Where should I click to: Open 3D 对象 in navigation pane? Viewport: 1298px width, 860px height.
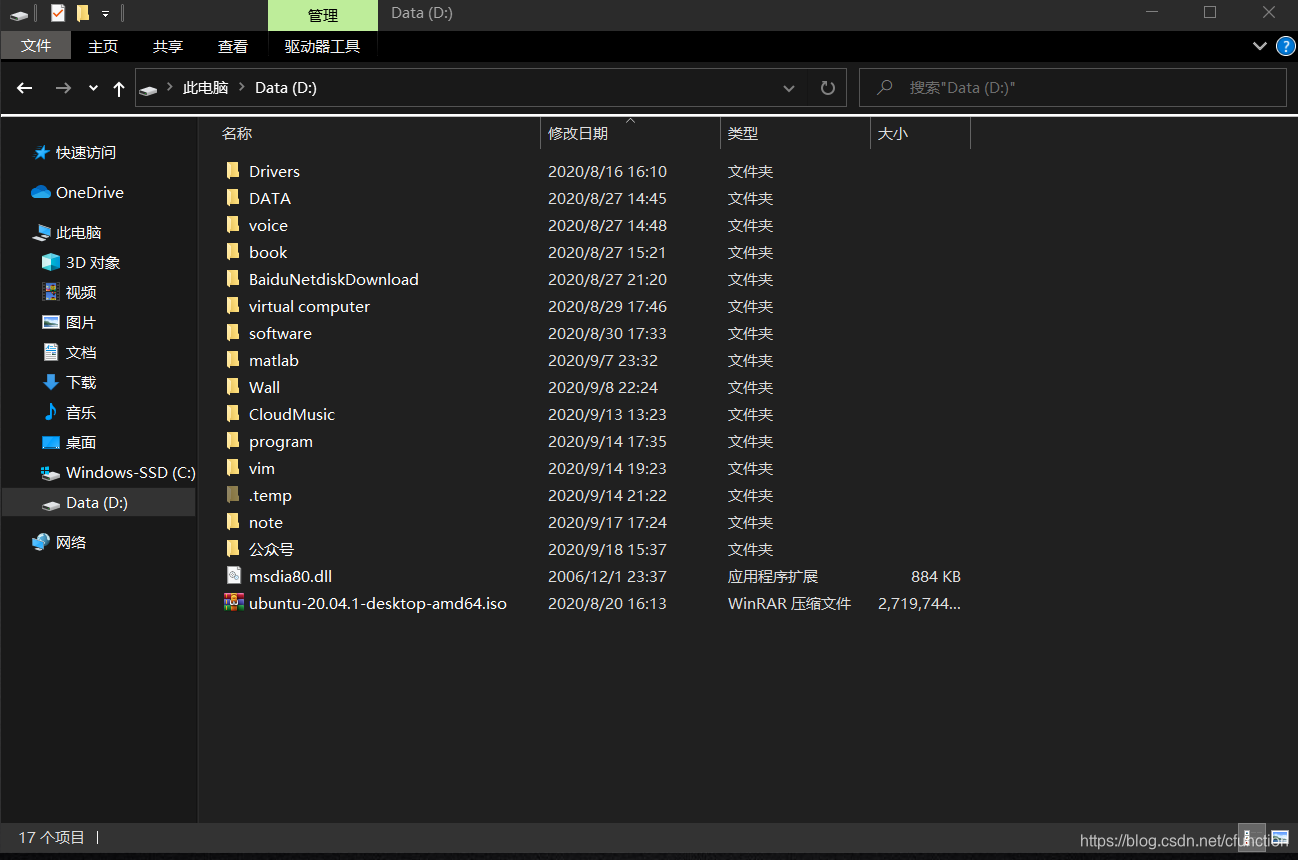pos(93,262)
